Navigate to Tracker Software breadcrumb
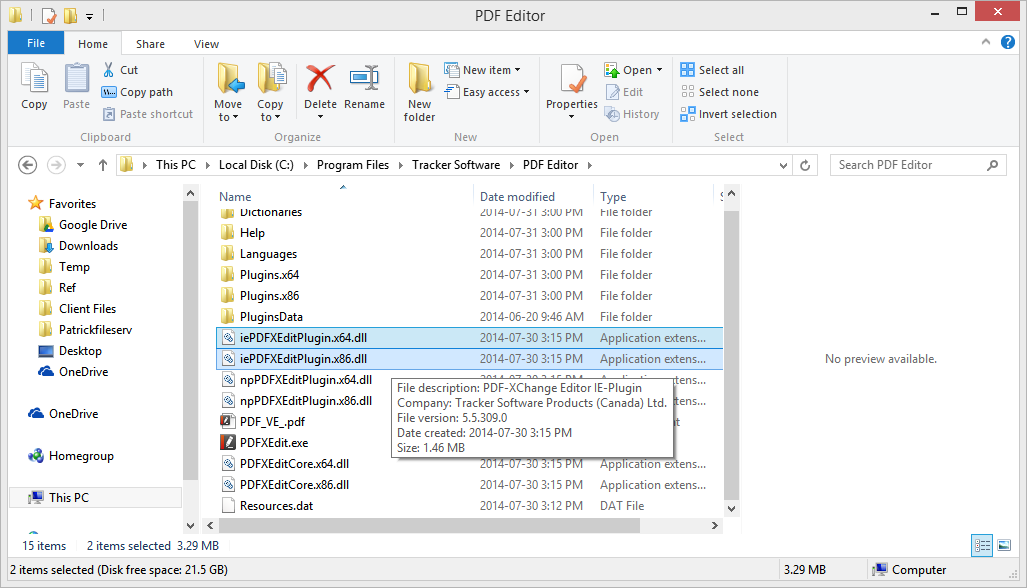1027x588 pixels. [x=456, y=165]
